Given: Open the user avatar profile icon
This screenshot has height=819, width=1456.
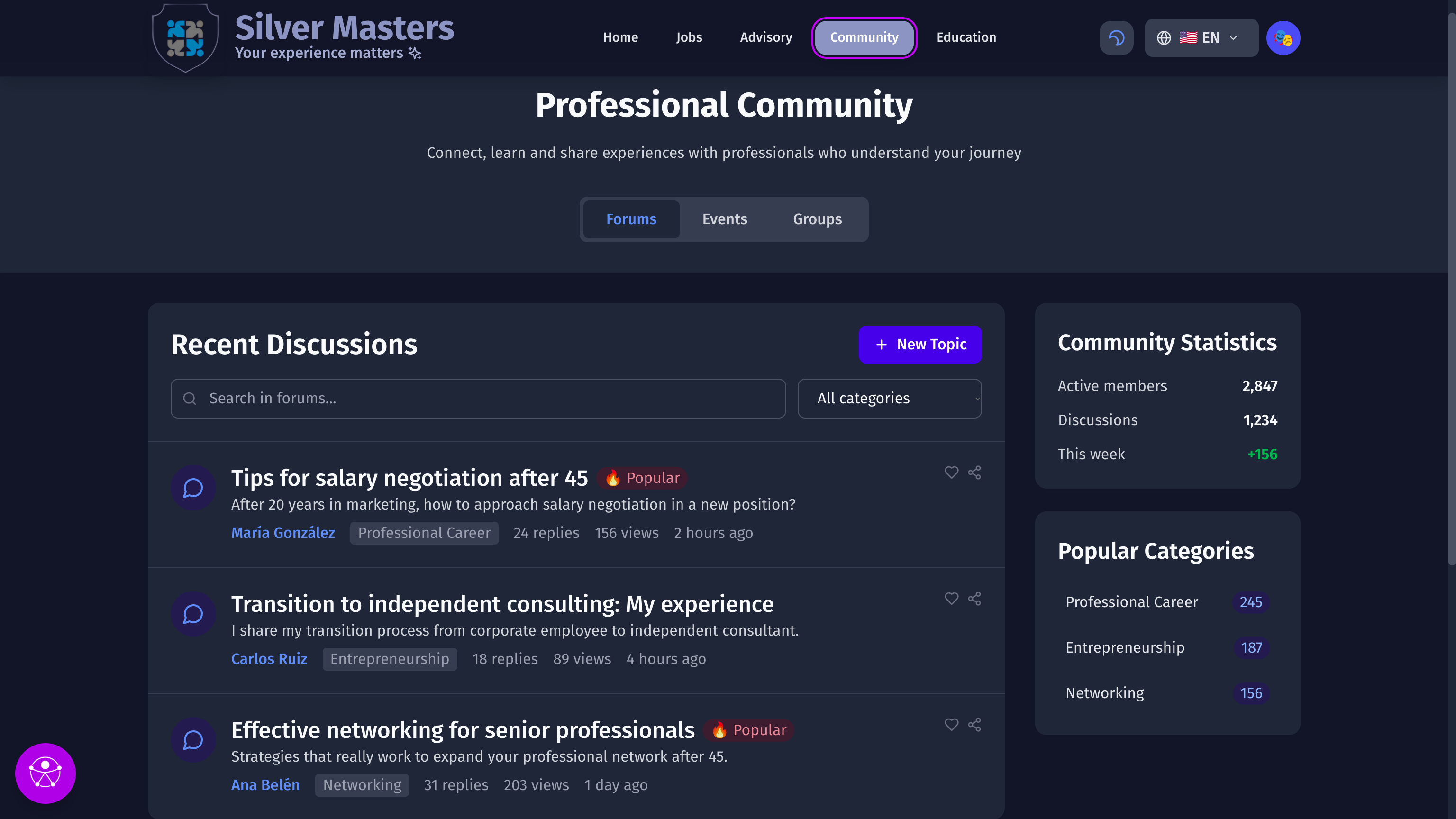Looking at the screenshot, I should pyautogui.click(x=1283, y=38).
